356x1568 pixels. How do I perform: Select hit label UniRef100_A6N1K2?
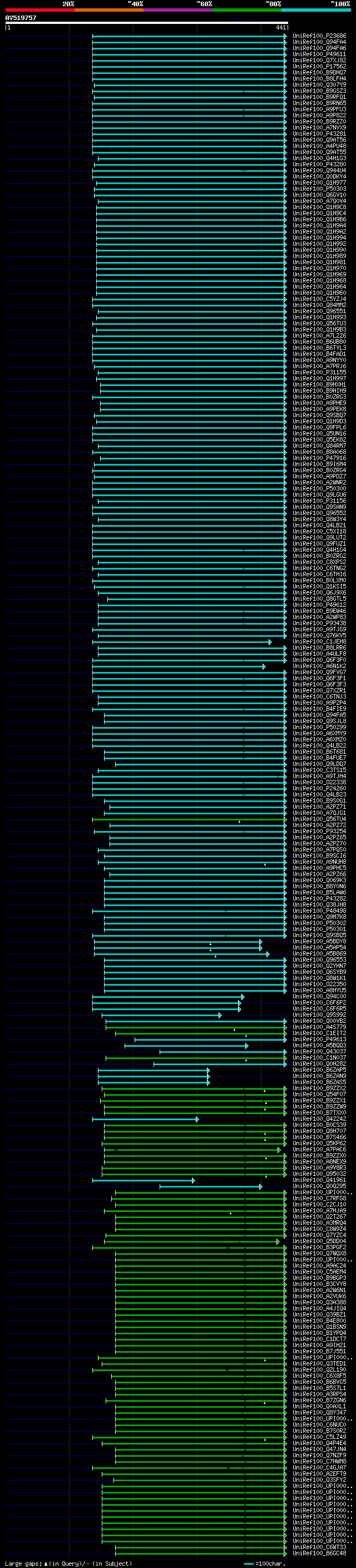pyautogui.click(x=319, y=666)
